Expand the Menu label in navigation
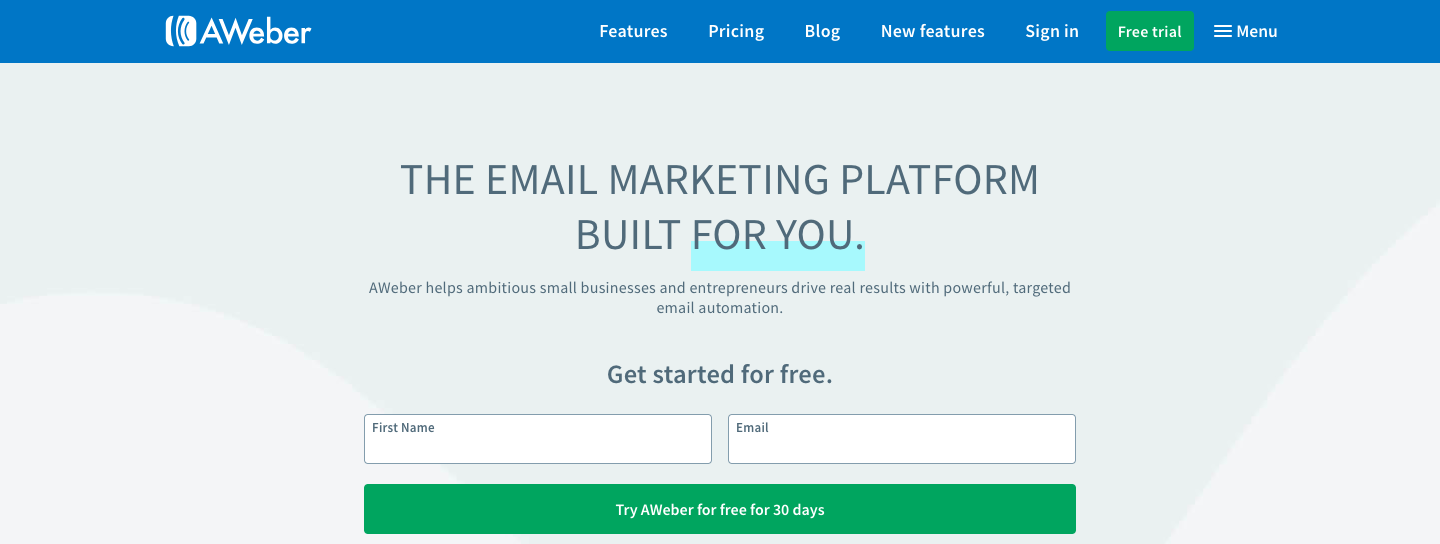Screen dimensions: 1440x544 point(1257,31)
